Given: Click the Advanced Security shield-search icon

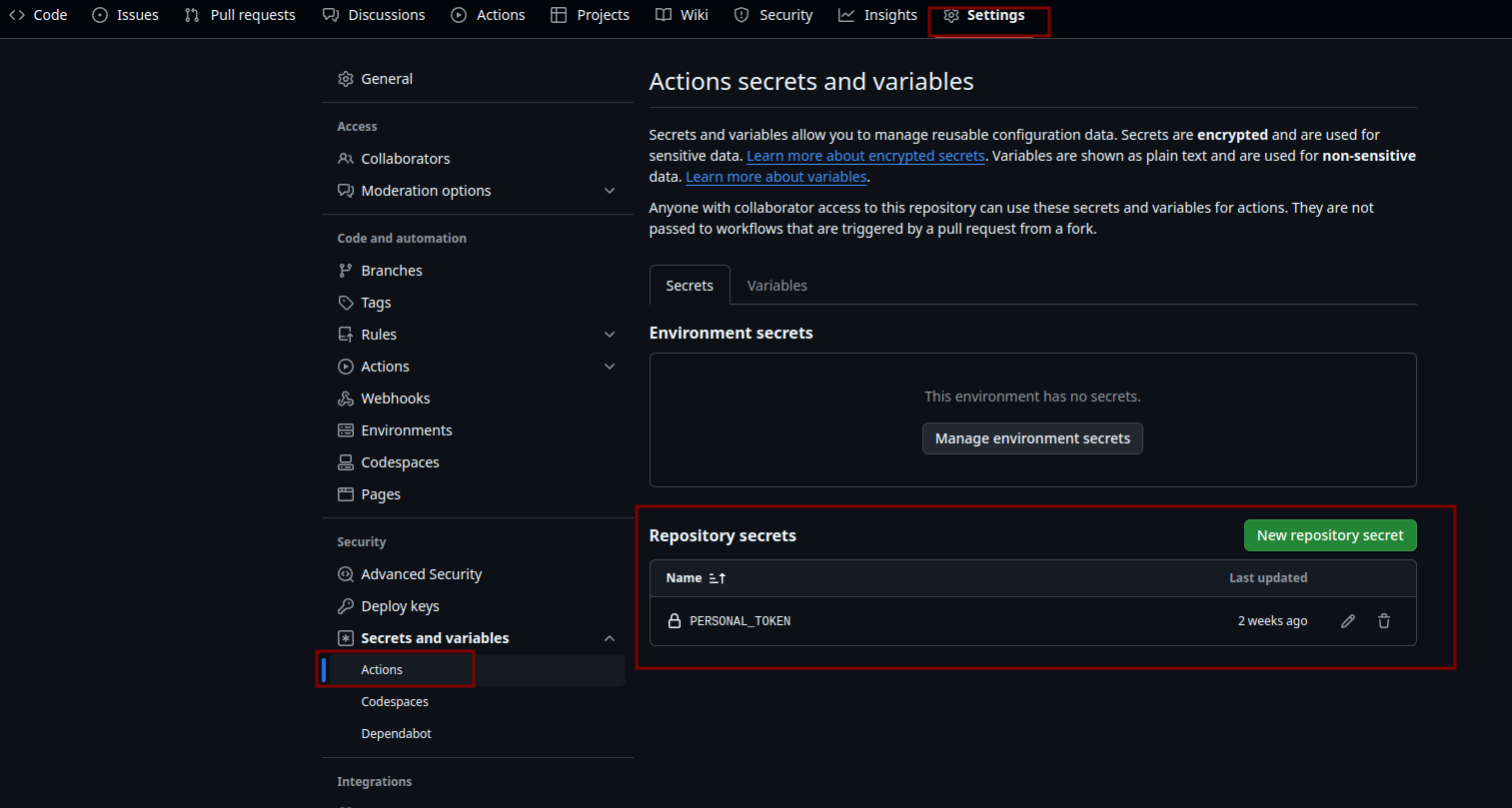Looking at the screenshot, I should [x=346, y=574].
